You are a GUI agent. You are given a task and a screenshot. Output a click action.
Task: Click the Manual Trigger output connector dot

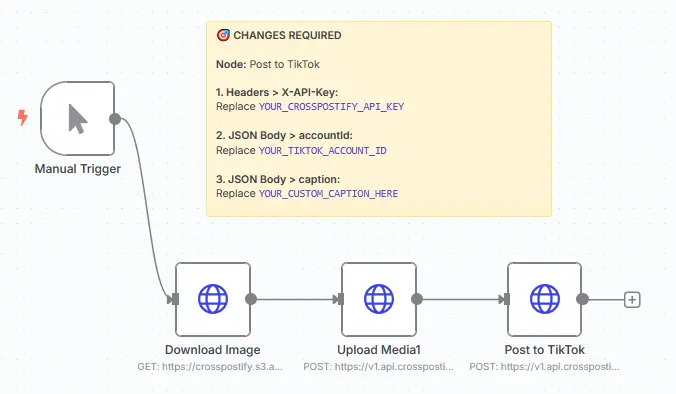click(115, 119)
